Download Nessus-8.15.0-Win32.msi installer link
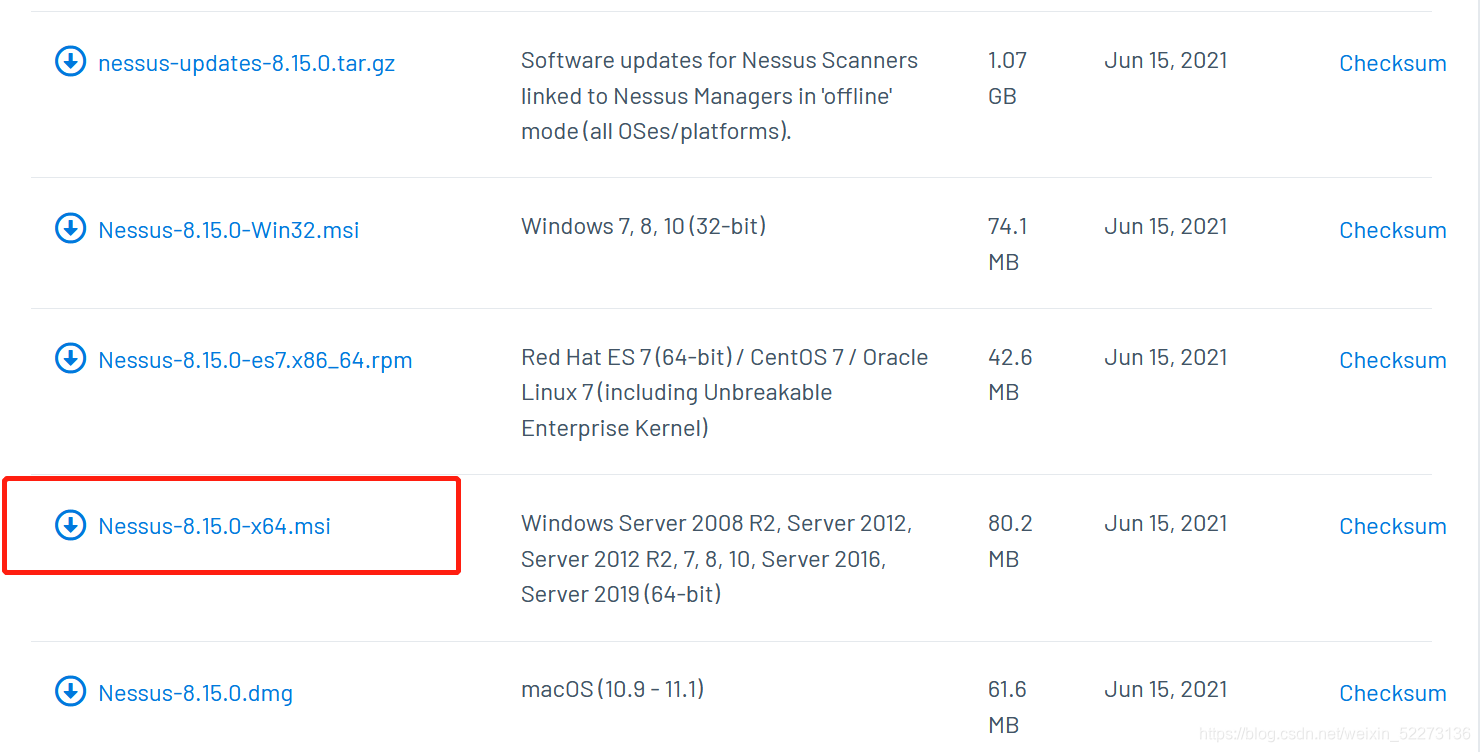The image size is (1480, 752). click(x=228, y=230)
